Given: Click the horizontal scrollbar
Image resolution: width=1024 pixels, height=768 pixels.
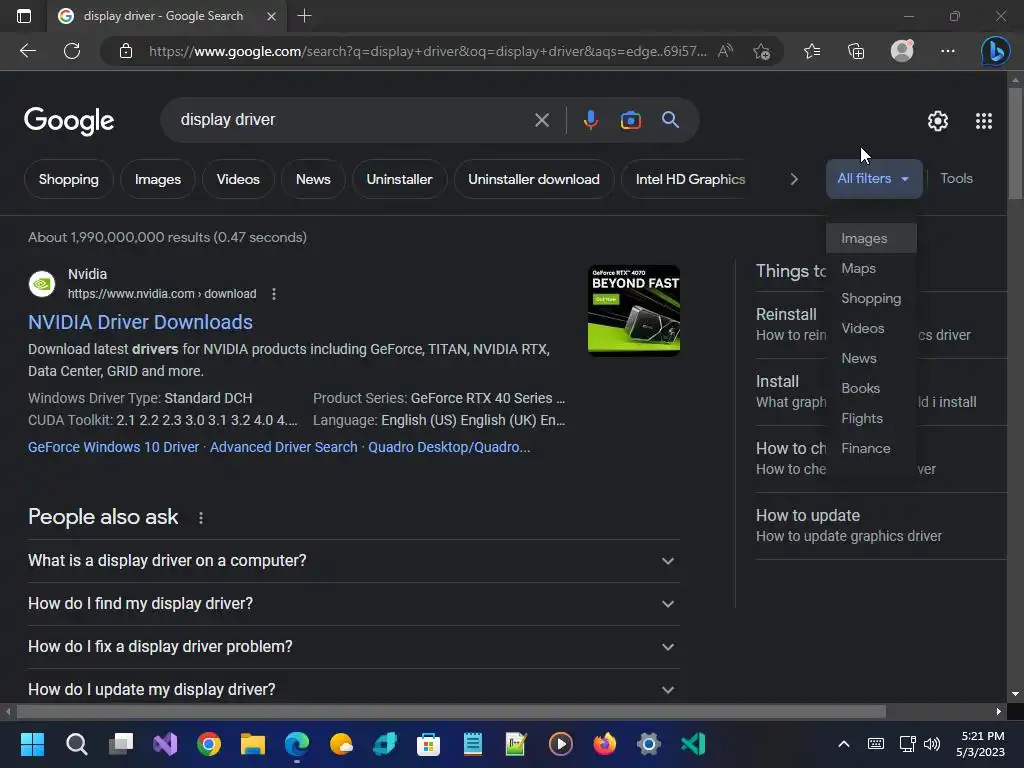Looking at the screenshot, I should pos(451,711).
